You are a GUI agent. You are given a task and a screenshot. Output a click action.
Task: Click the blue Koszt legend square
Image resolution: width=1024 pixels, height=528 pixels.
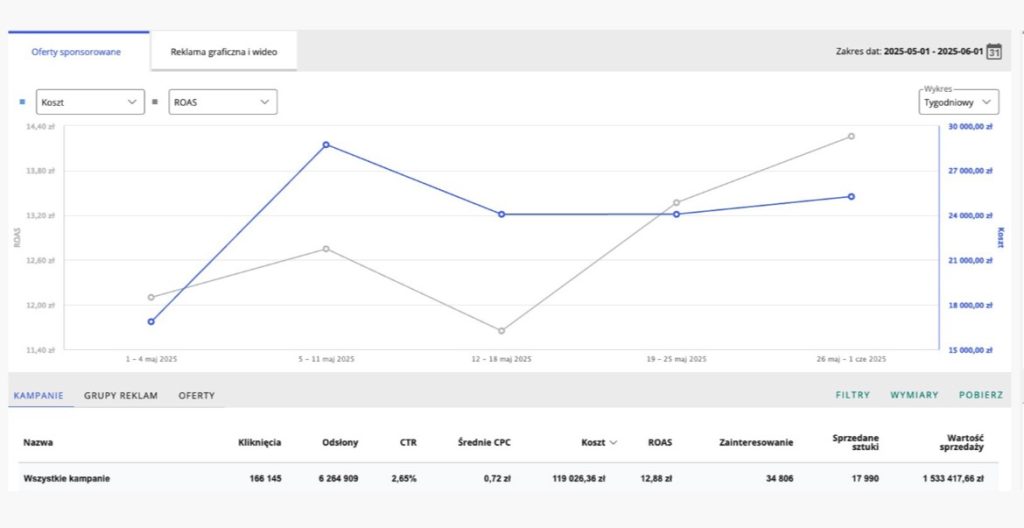click(x=23, y=102)
